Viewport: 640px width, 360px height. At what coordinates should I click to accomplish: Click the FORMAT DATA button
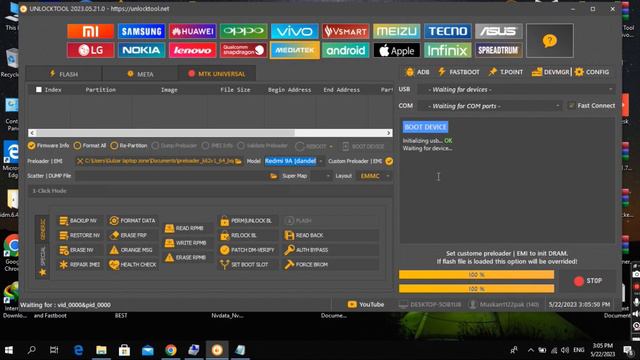pyautogui.click(x=133, y=220)
